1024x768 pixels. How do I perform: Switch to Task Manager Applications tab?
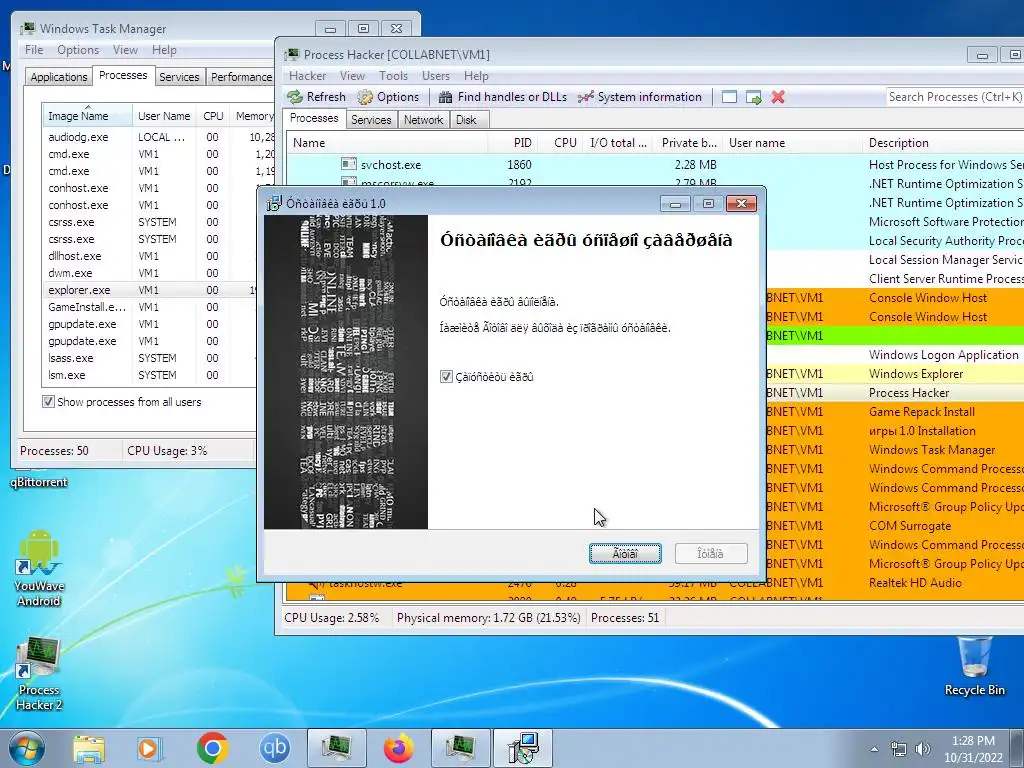(59, 77)
